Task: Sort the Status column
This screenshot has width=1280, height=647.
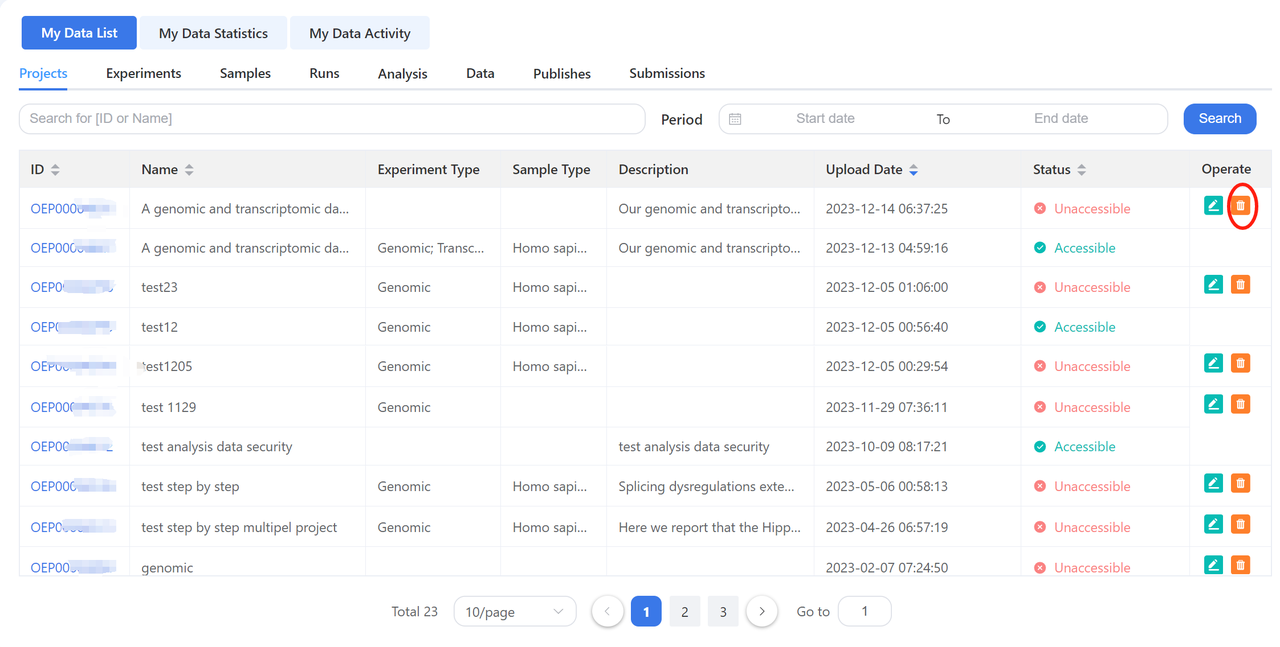Action: [1083, 169]
